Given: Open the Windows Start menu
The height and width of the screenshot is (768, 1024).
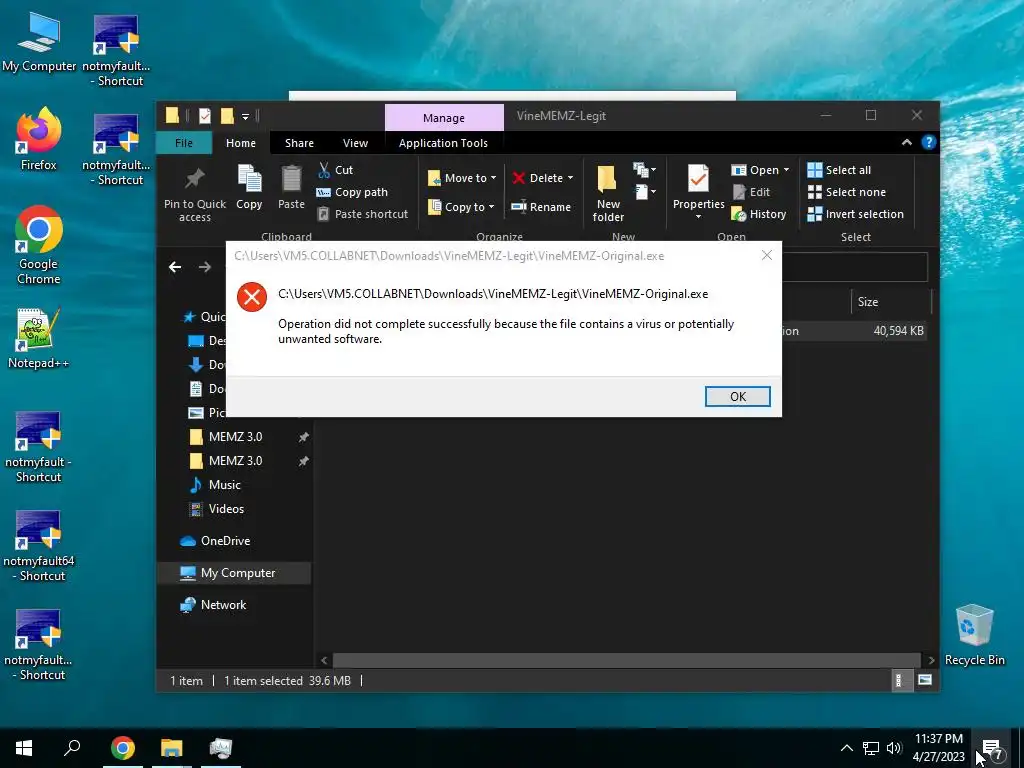Looking at the screenshot, I should 24,748.
